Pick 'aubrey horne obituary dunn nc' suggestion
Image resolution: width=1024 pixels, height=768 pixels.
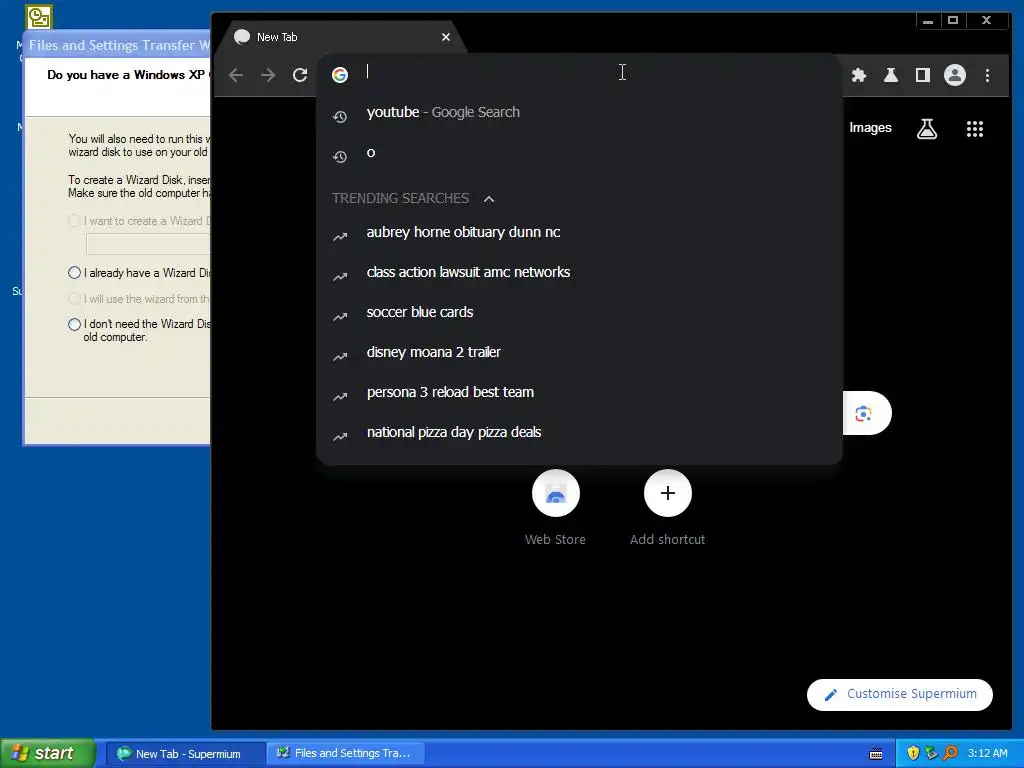coord(579,232)
